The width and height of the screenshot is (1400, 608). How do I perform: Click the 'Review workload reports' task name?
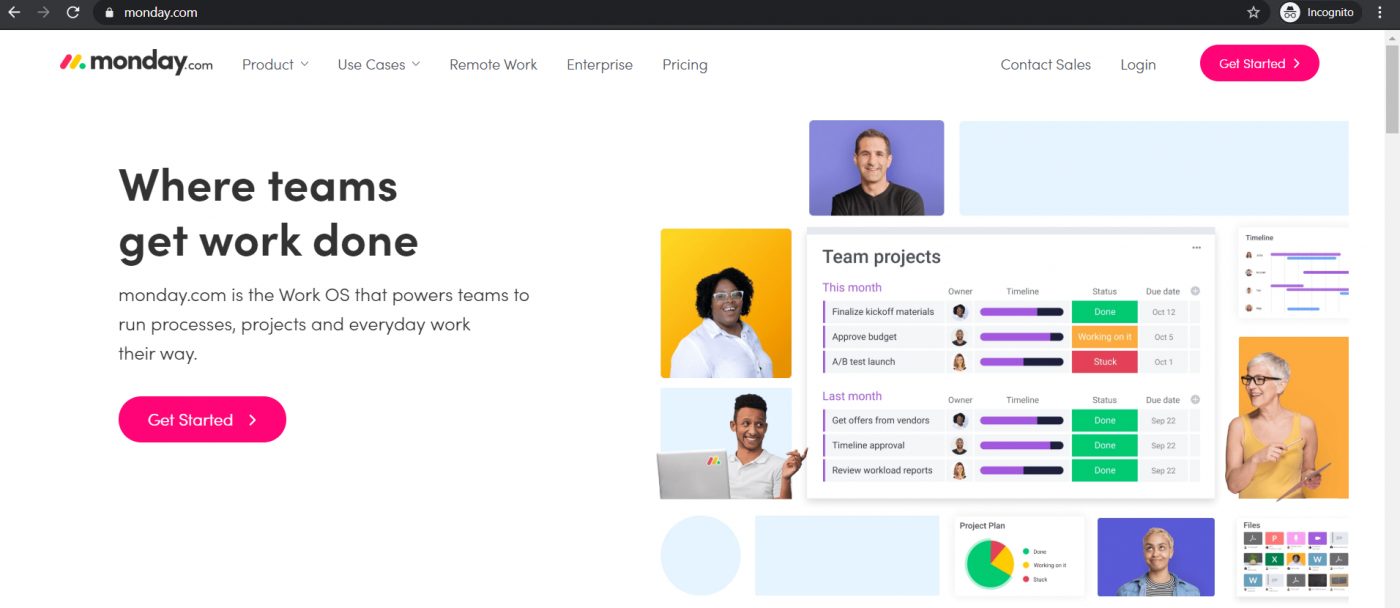coord(882,470)
